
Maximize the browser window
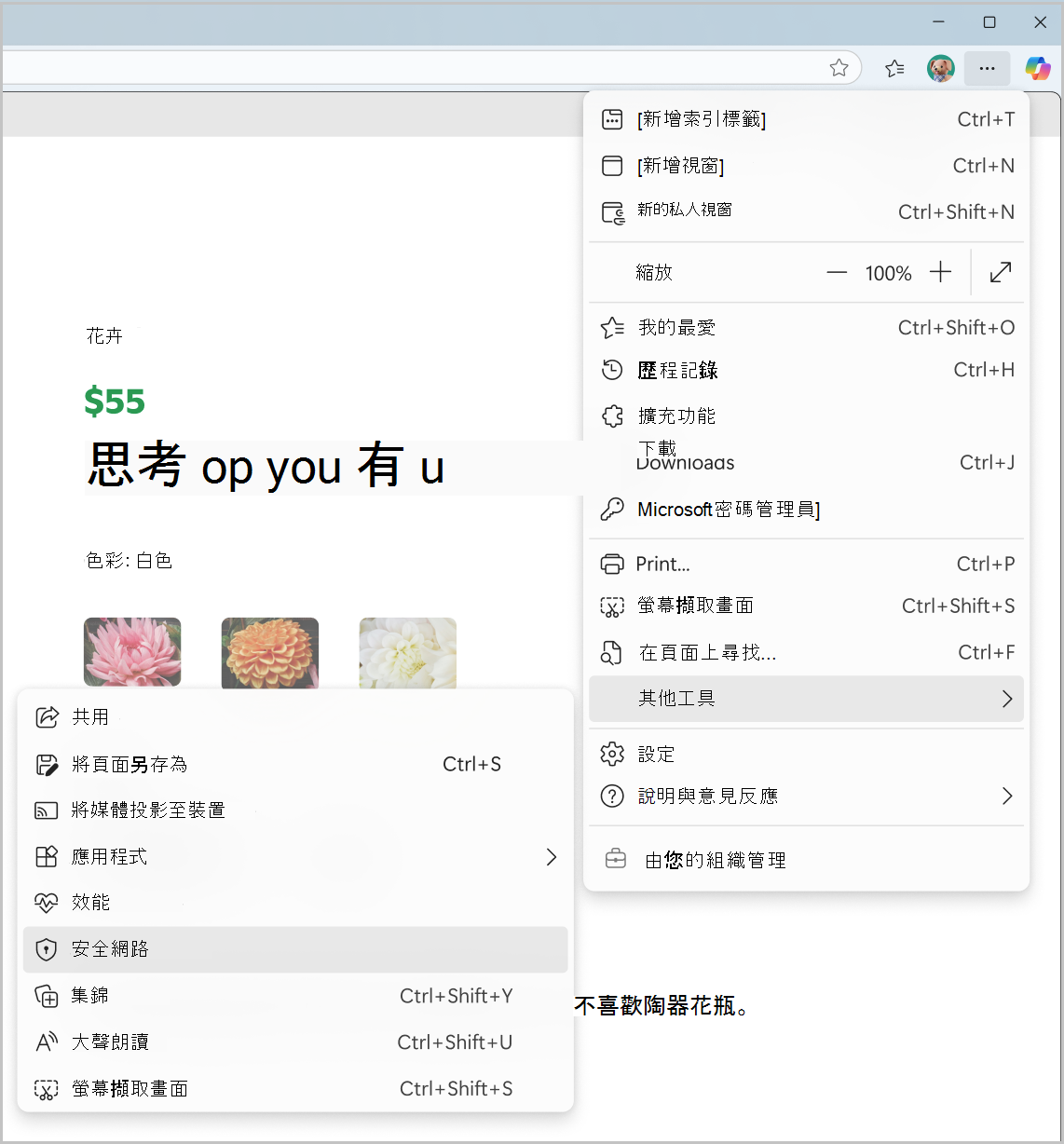(x=989, y=22)
